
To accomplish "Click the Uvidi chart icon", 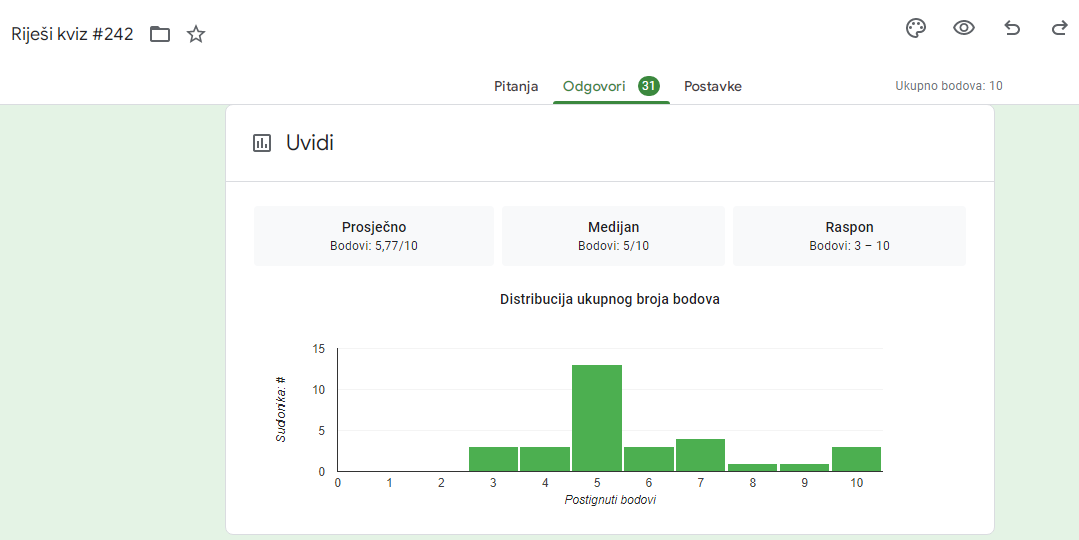I will [262, 143].
